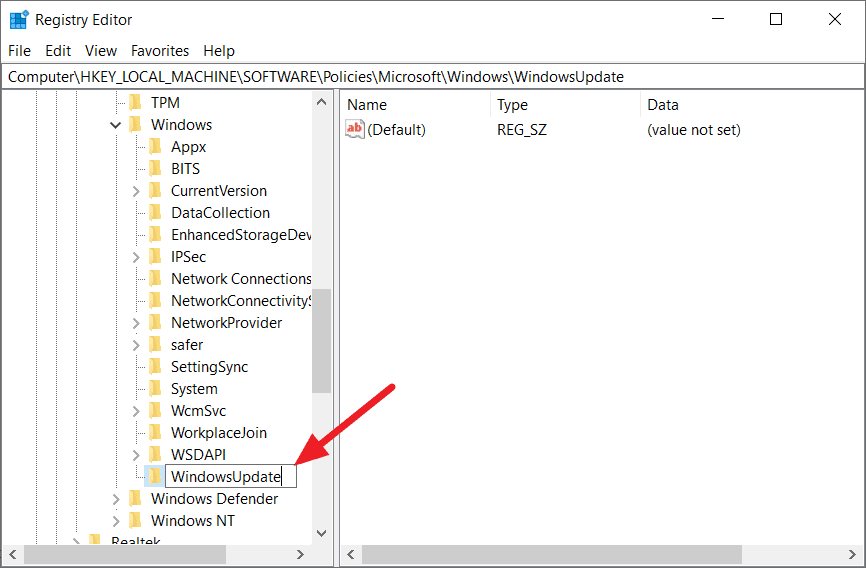Click the DataCollection folder icon

(x=156, y=213)
